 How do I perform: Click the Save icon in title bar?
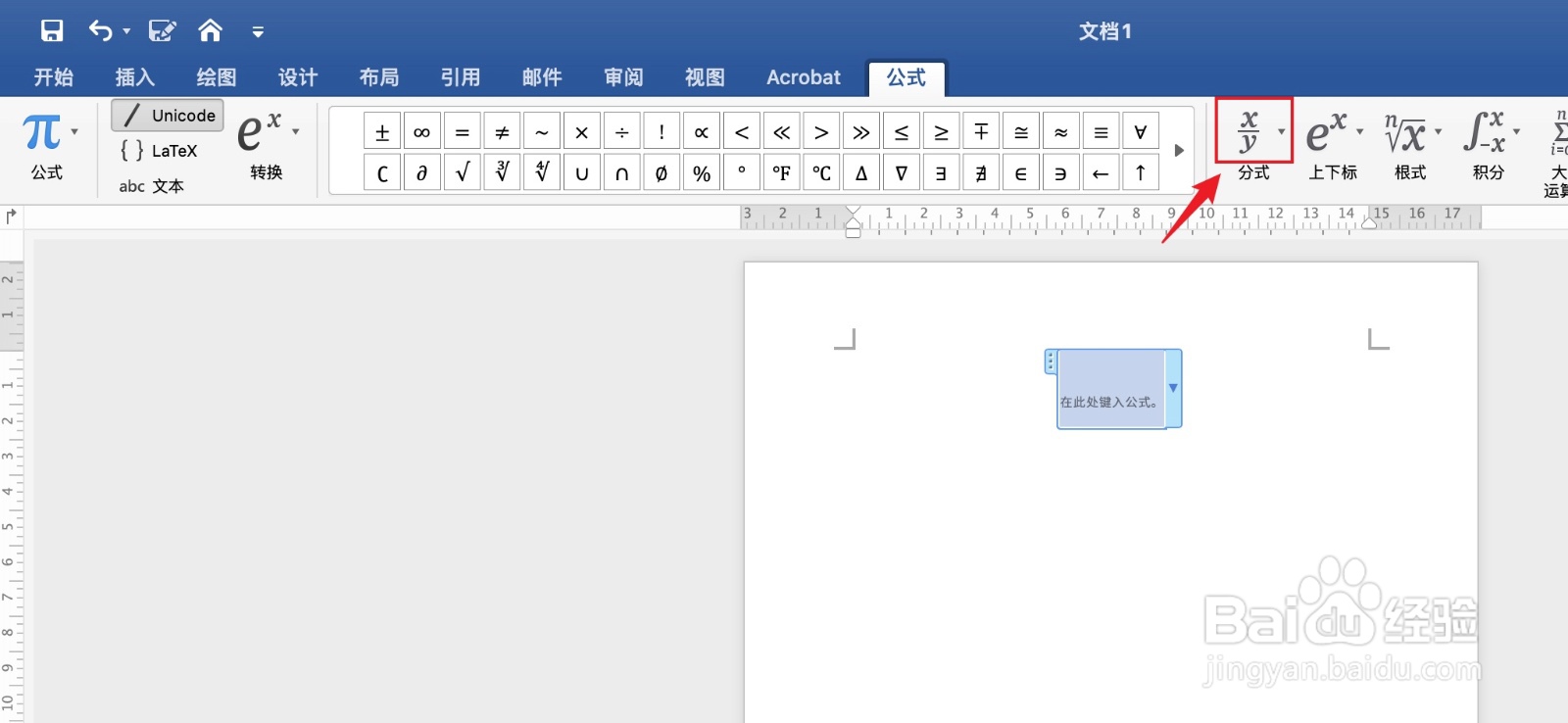click(x=52, y=30)
